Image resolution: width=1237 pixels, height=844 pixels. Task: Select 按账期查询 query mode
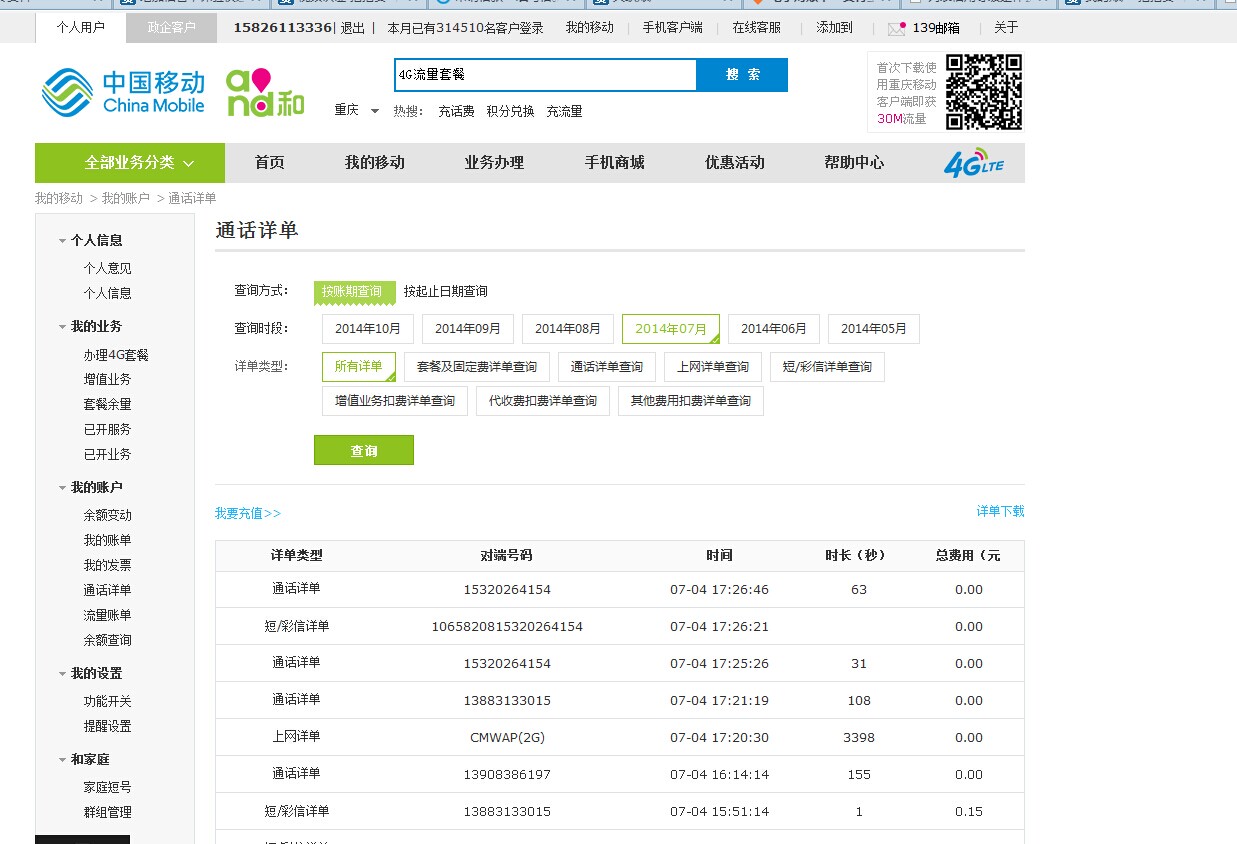354,291
